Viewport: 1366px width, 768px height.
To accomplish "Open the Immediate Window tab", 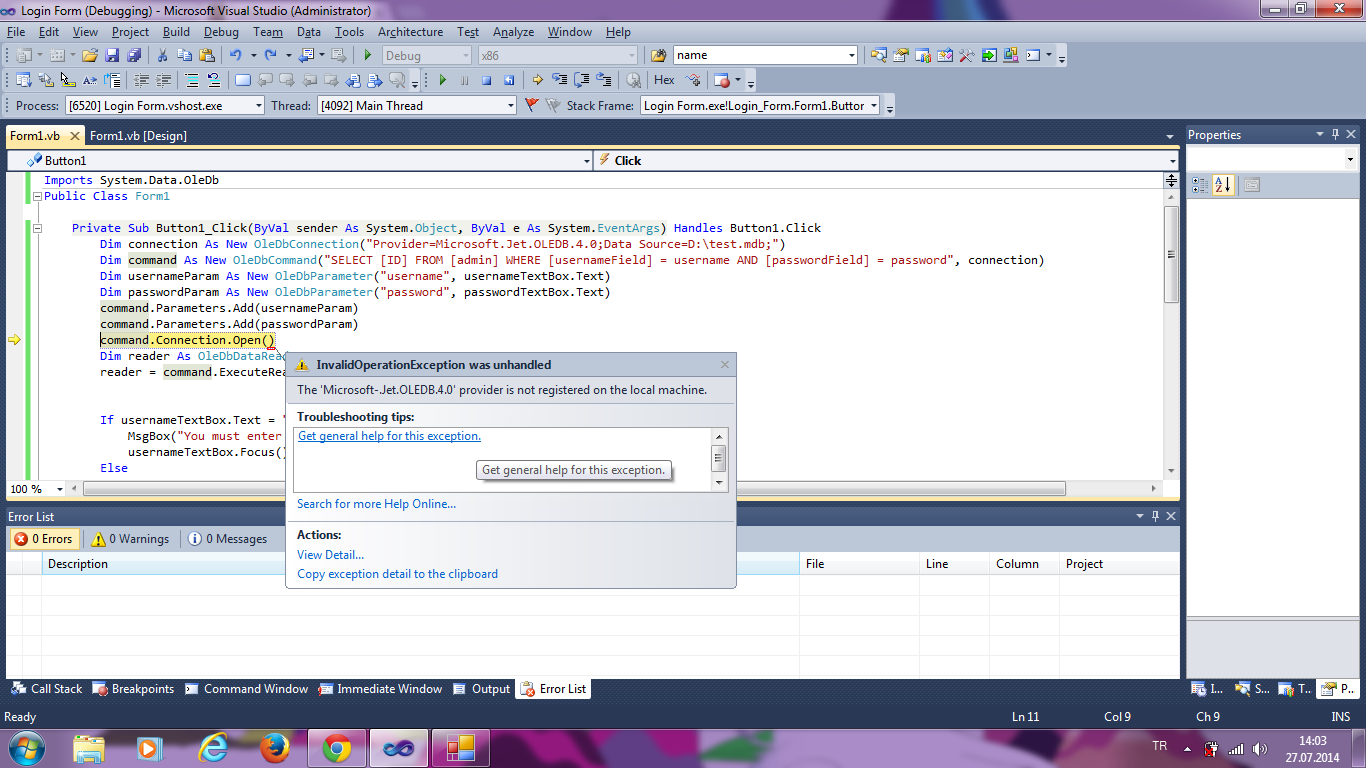I will click(380, 689).
